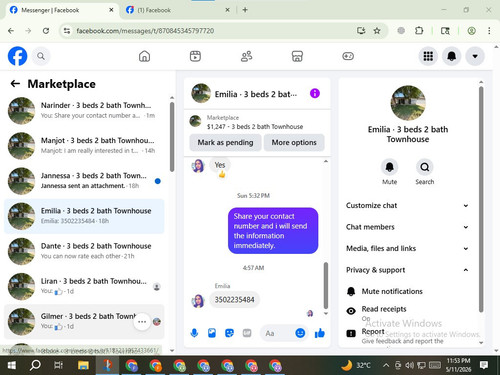The image size is (500, 375).
Task: Open the browser extensions puzzle icon
Action: coord(419,31)
